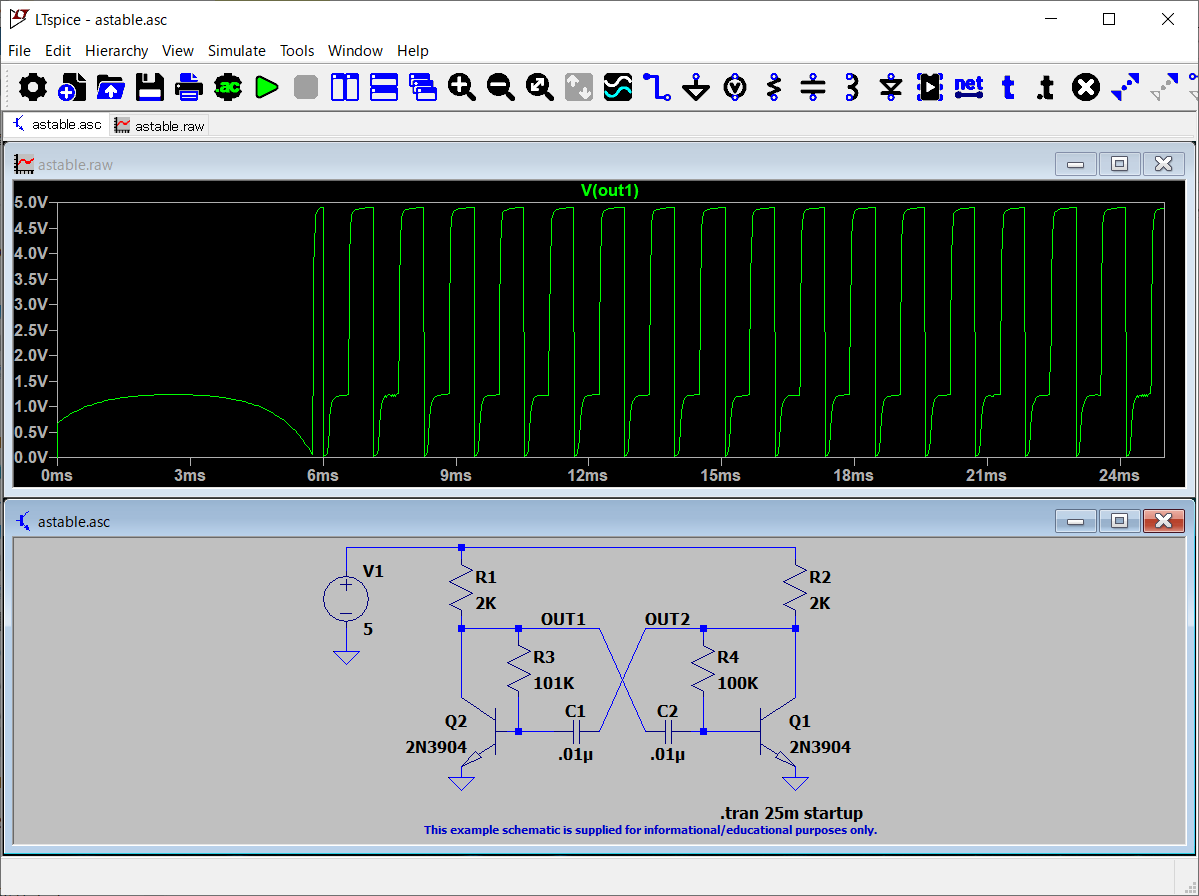
Task: Click the .ac simulation command icon
Action: (x=228, y=88)
